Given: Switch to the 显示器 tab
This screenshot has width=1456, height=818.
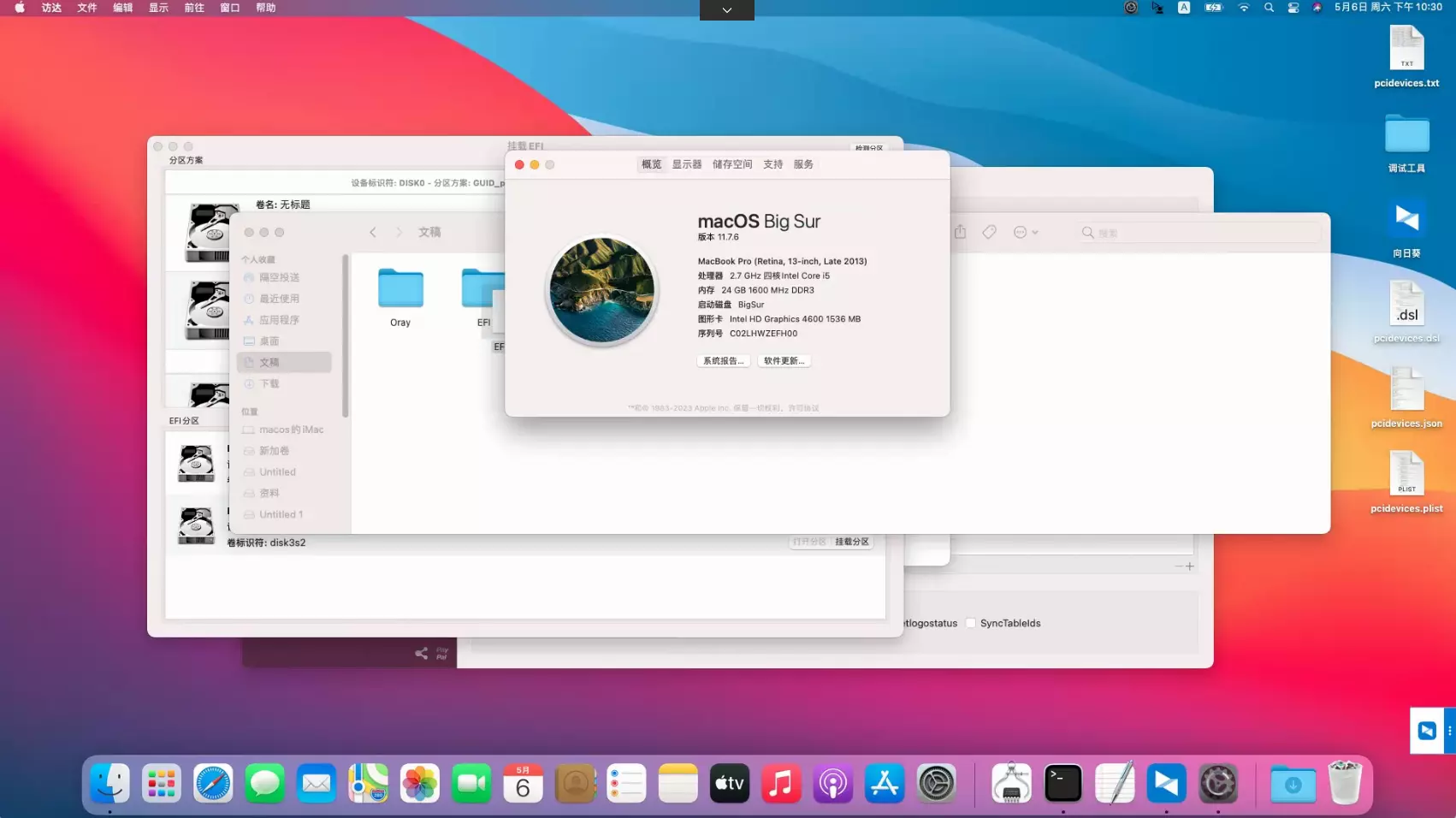Looking at the screenshot, I should click(x=686, y=164).
